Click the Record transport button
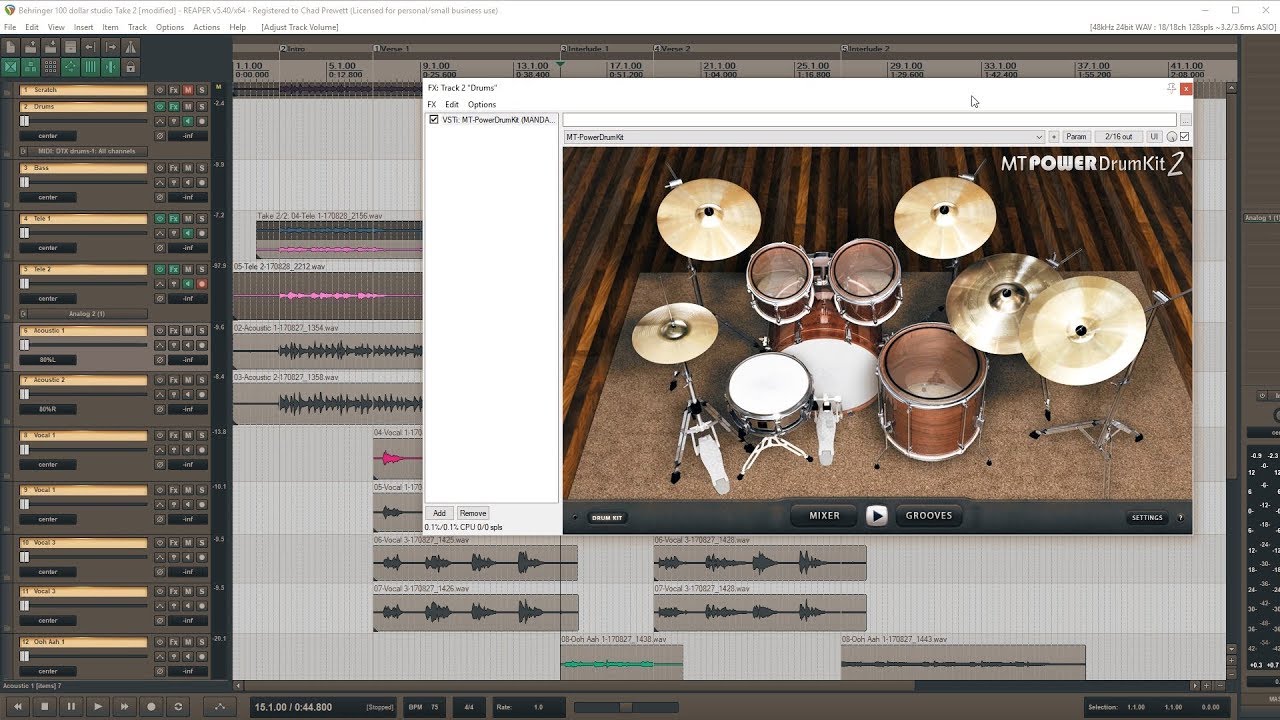The width and height of the screenshot is (1280, 720). (x=151, y=706)
